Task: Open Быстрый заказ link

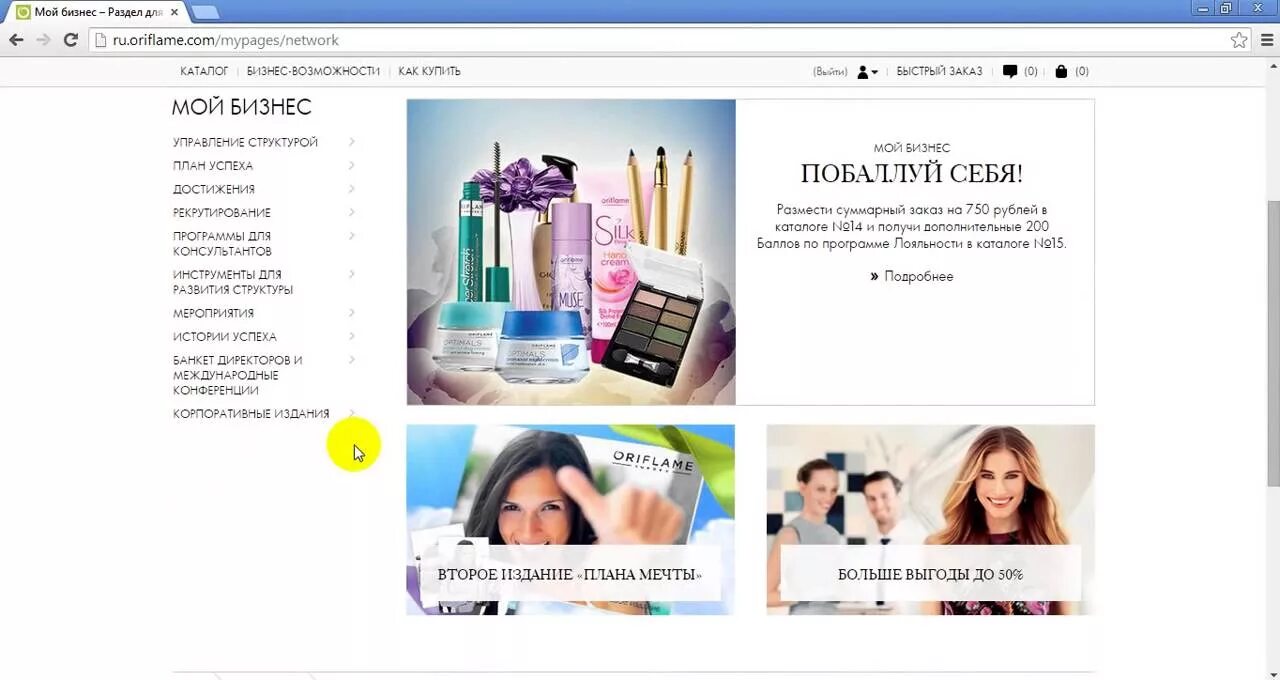Action: click(x=939, y=72)
